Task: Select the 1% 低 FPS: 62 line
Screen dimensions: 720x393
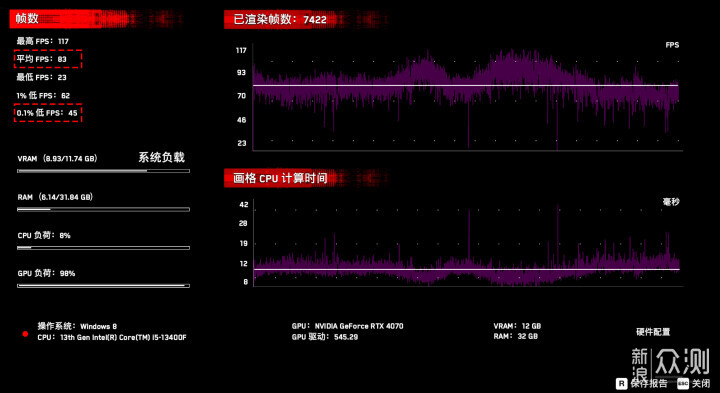Action: point(43,95)
